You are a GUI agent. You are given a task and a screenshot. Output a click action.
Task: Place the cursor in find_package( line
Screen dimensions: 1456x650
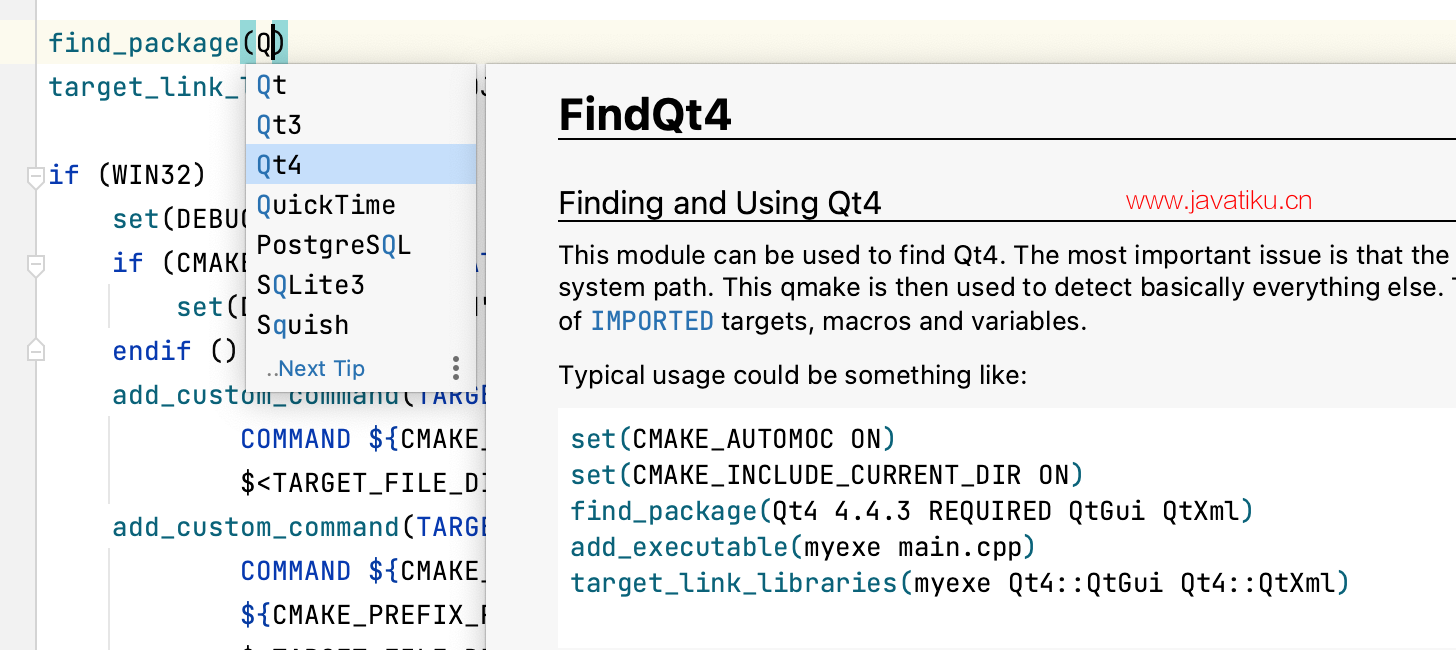[x=167, y=43]
